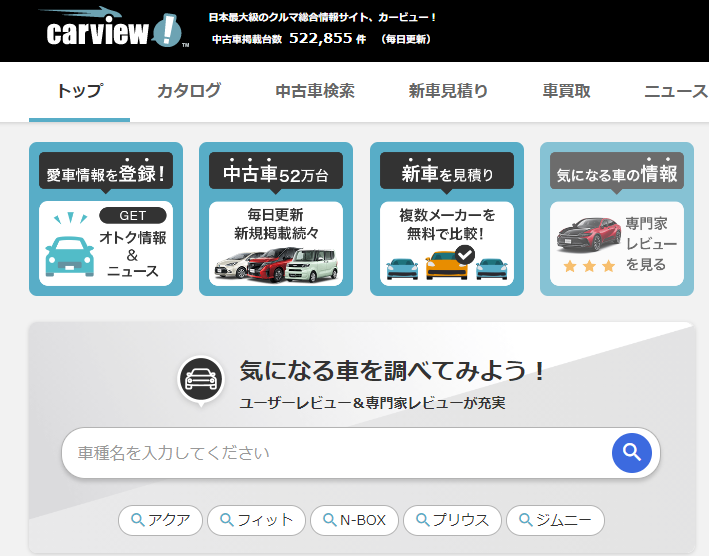The height and width of the screenshot is (556, 709).
Task: Click the GET badge on registration card
Action: (132, 216)
